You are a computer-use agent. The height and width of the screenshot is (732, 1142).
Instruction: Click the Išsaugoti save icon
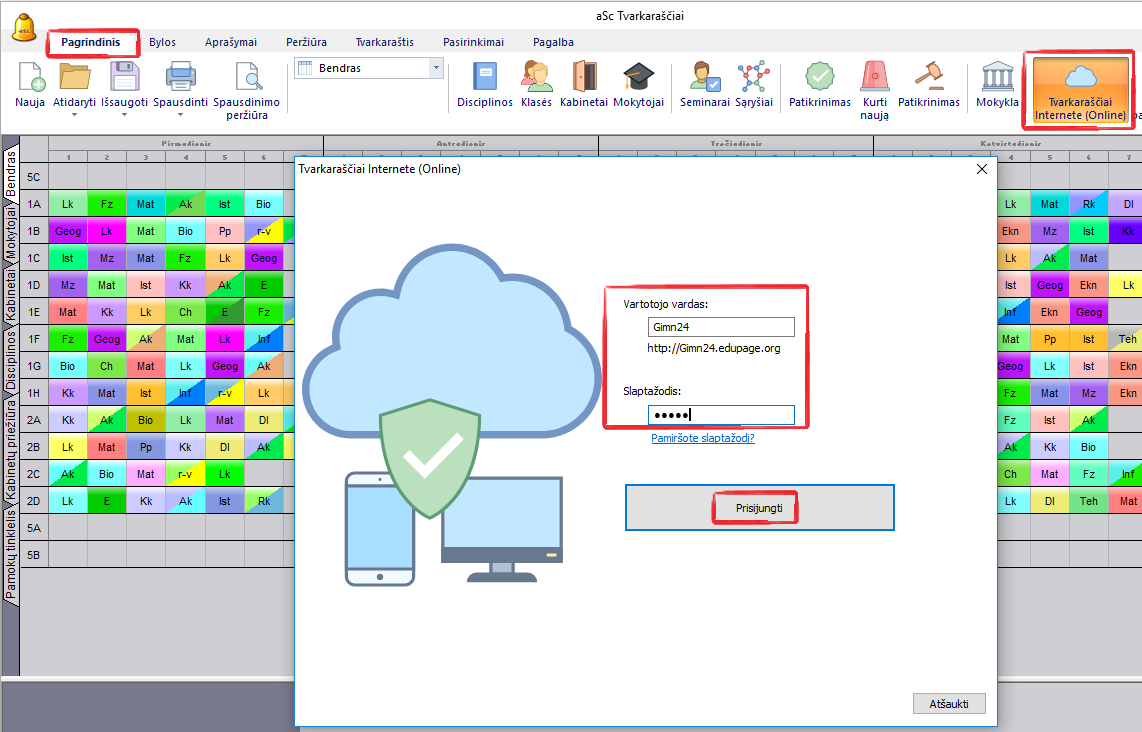coord(124,78)
